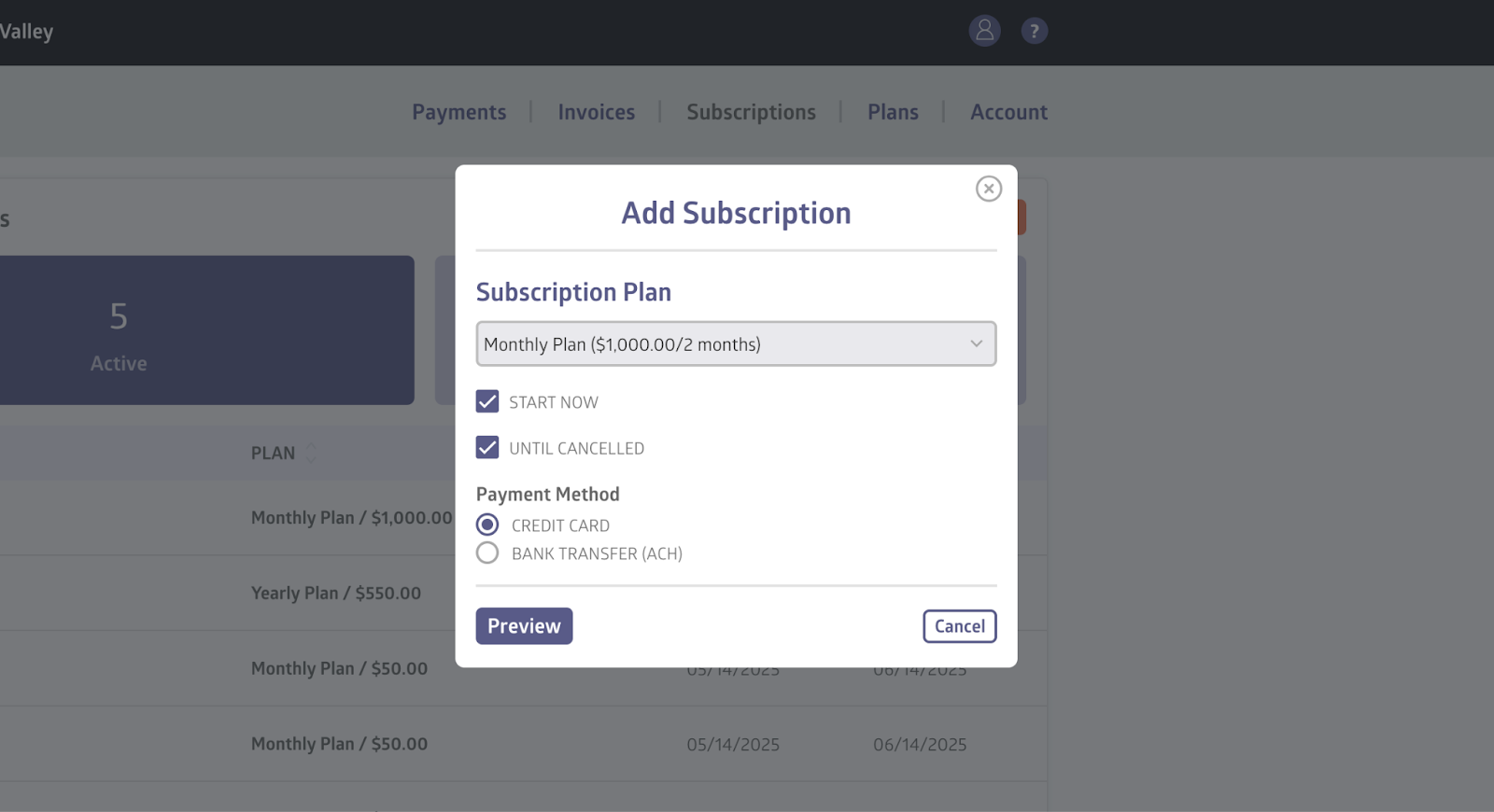The width and height of the screenshot is (1494, 812).
Task: Open the Subscription Plan dropdown
Action: click(735, 344)
